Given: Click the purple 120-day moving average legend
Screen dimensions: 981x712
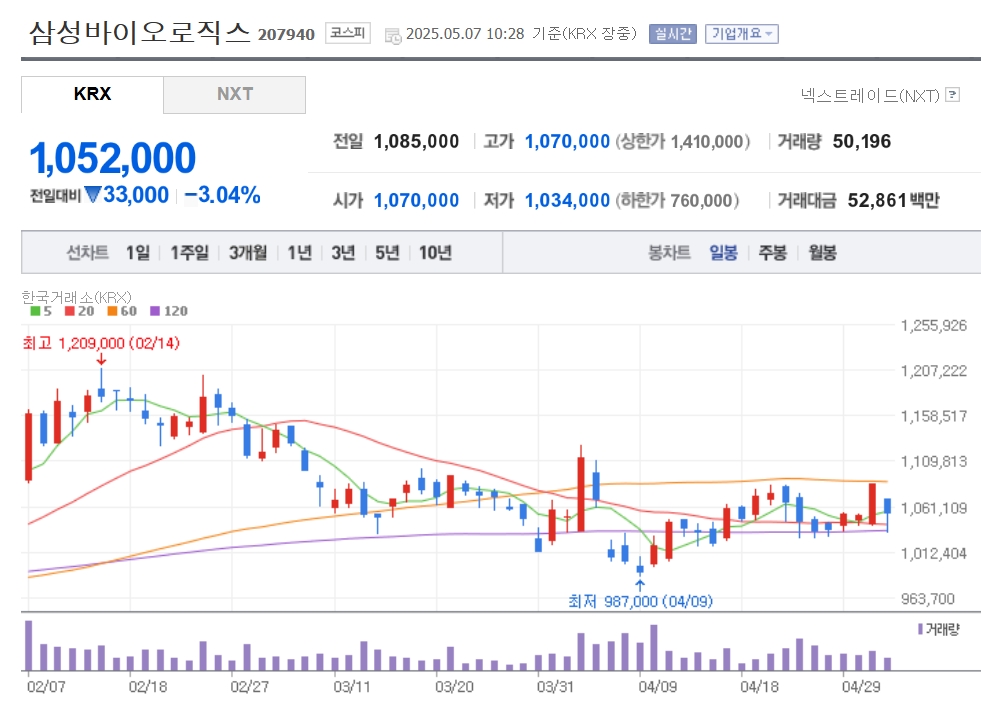Looking at the screenshot, I should click(168, 311).
